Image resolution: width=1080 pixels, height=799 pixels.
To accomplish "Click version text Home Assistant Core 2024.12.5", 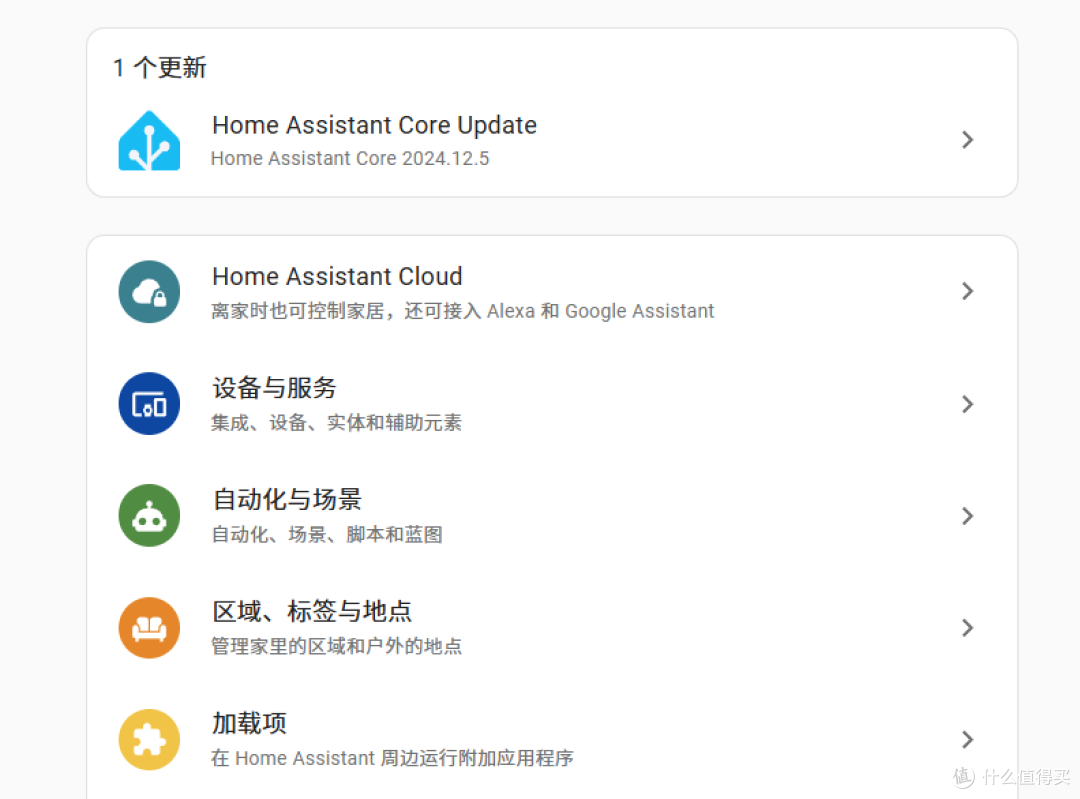I will [350, 158].
